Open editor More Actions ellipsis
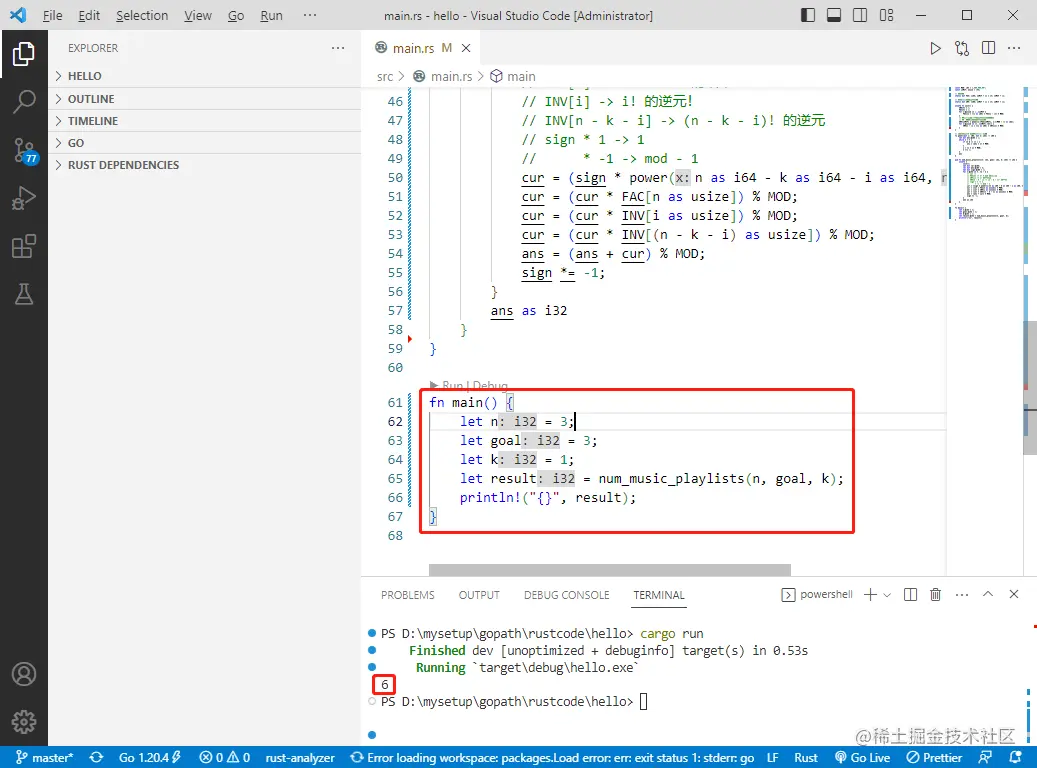The image size is (1037, 768). tap(1014, 48)
